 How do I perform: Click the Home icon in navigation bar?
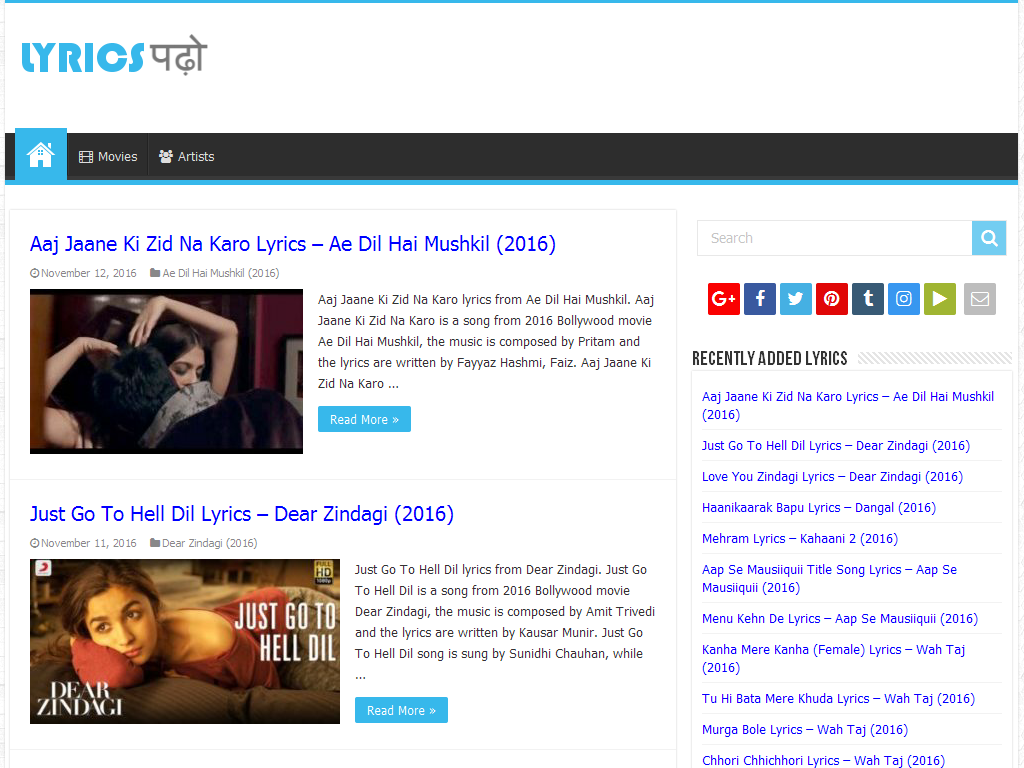(41, 155)
